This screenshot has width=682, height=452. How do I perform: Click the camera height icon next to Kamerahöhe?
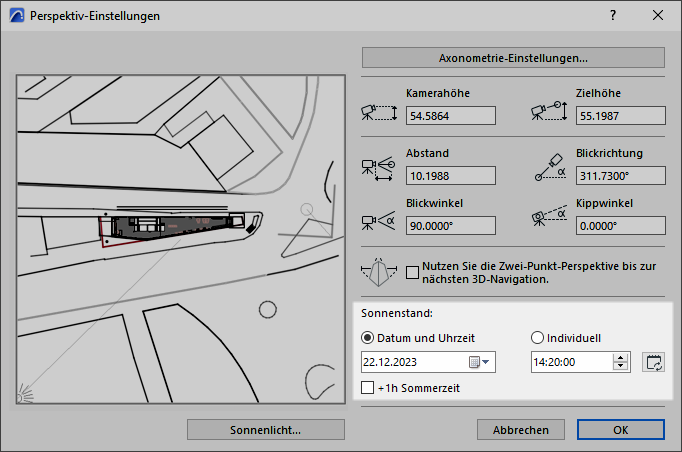(x=379, y=113)
